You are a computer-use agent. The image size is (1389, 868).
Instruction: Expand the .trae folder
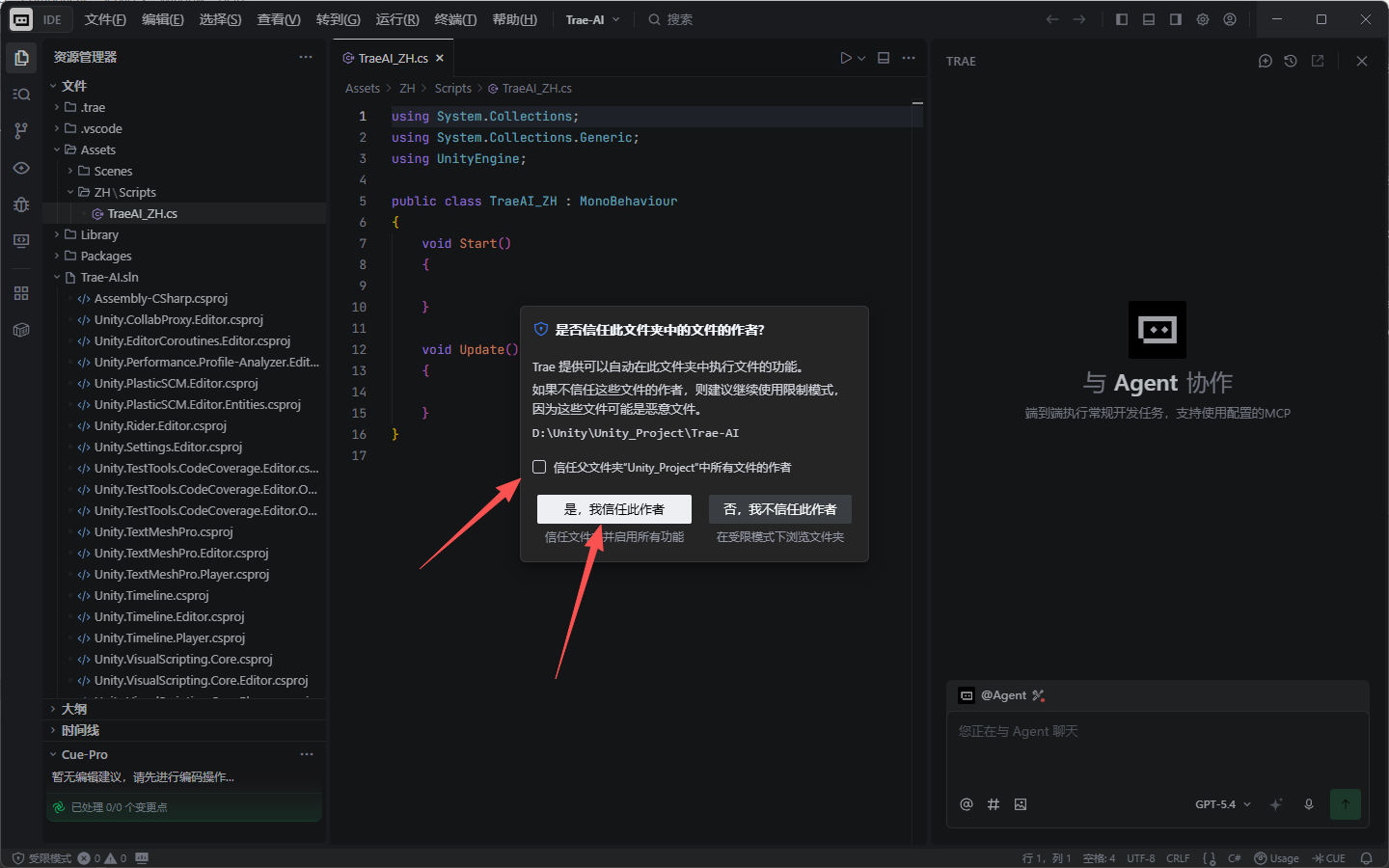coord(57,107)
